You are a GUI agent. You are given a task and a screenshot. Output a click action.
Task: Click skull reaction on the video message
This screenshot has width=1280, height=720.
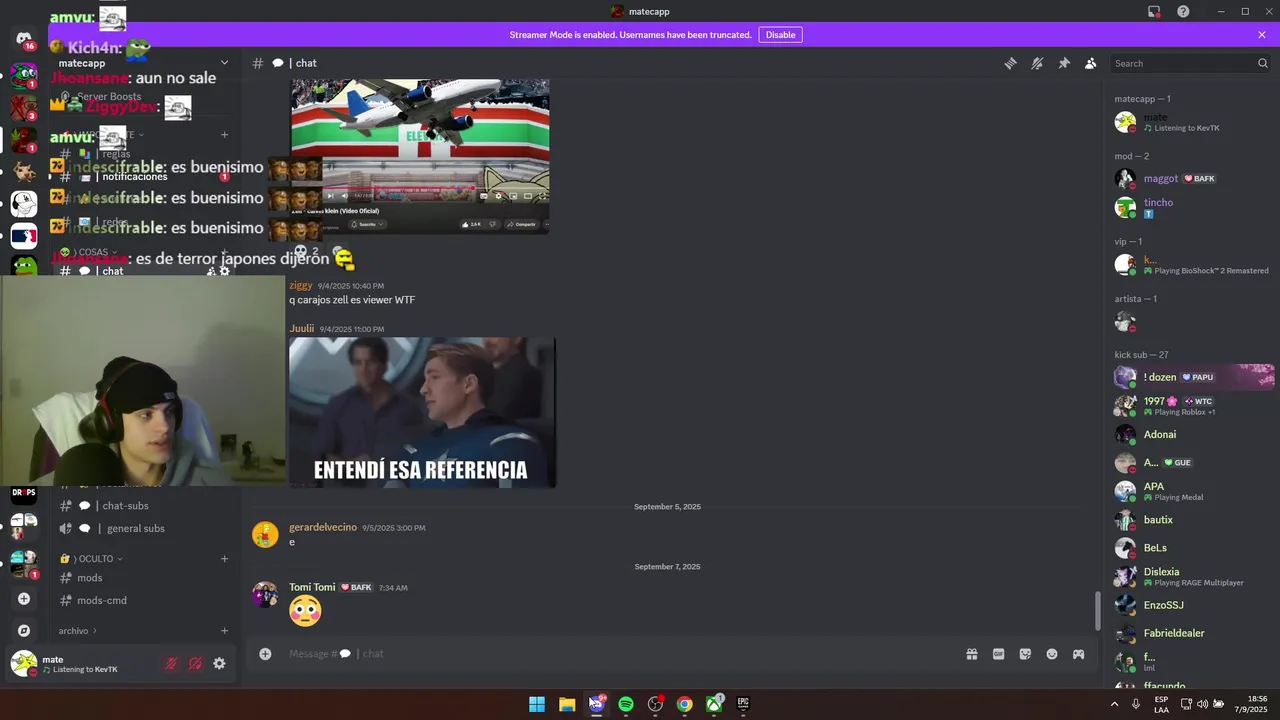[307, 251]
